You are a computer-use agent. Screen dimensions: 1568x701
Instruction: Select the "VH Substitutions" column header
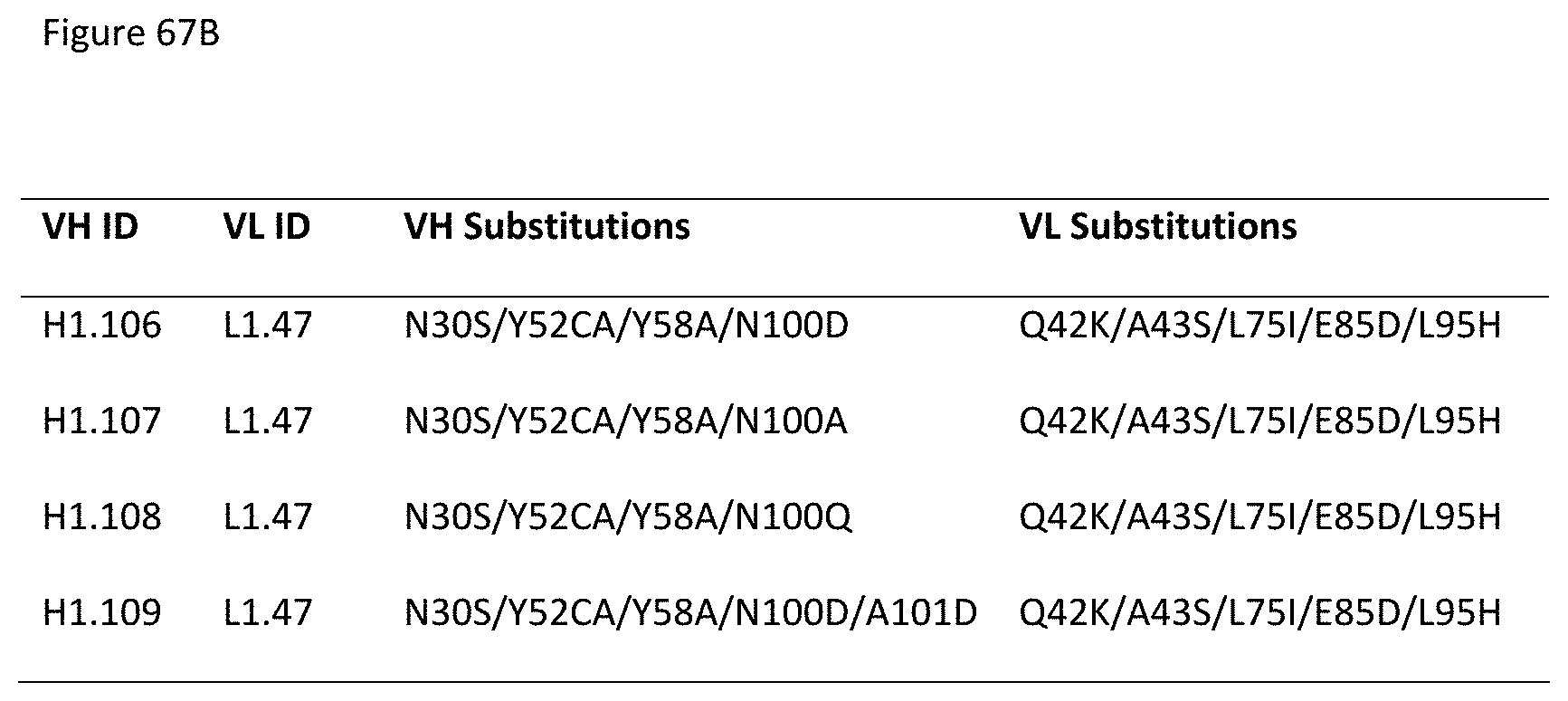[546, 226]
